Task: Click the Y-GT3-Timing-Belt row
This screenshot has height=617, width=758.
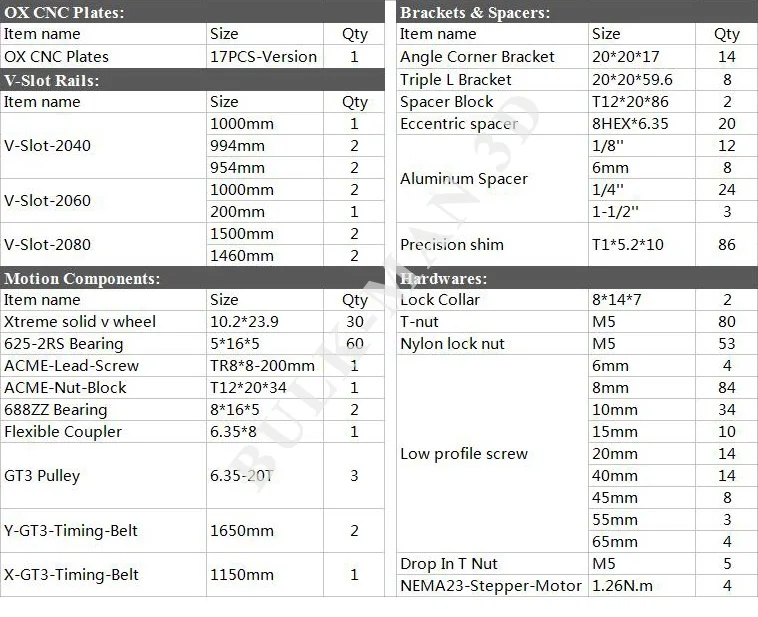Action: click(x=192, y=530)
